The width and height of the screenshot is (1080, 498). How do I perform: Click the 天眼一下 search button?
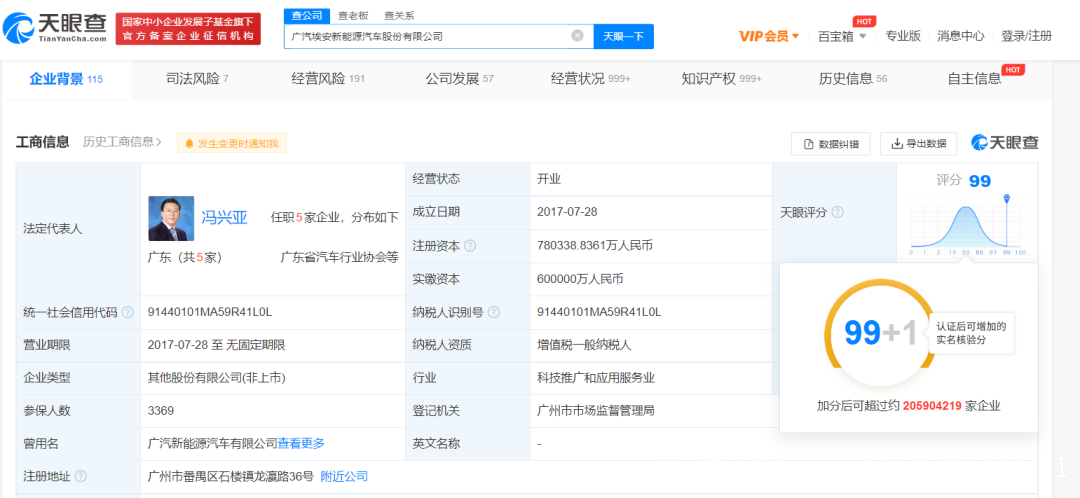[x=623, y=37]
